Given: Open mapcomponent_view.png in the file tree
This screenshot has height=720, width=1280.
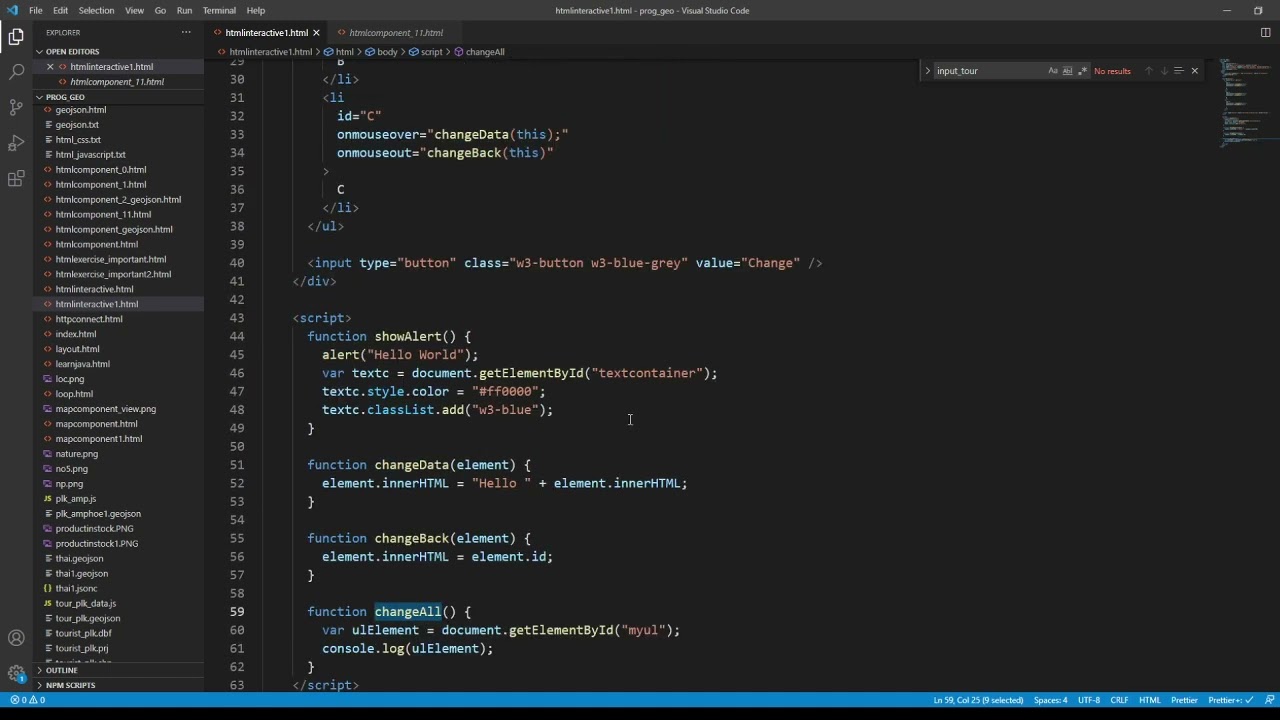Looking at the screenshot, I should (x=106, y=409).
